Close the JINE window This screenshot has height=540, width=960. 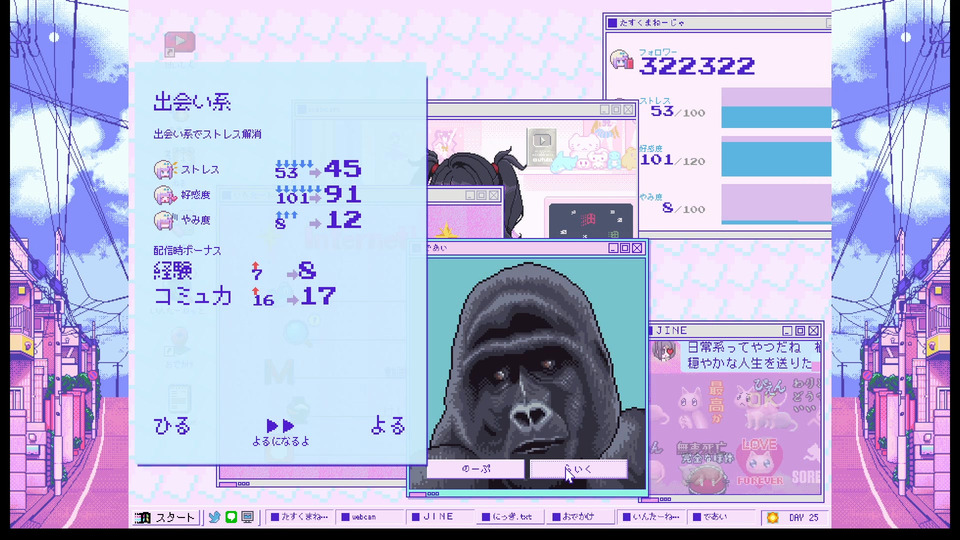point(813,331)
